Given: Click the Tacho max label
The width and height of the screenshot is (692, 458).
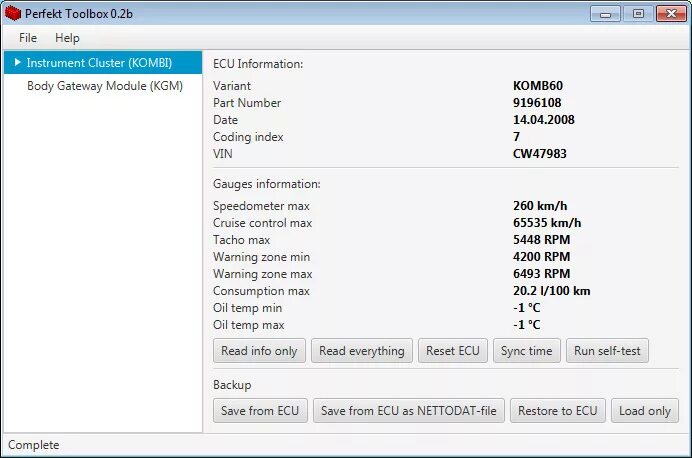Looking at the screenshot, I should (x=241, y=240).
